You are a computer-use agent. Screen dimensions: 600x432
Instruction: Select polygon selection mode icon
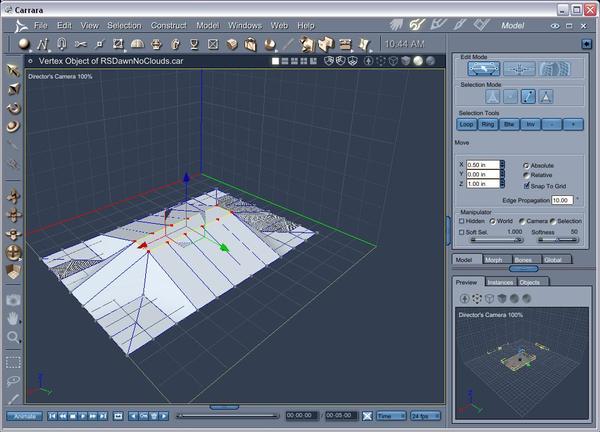coord(546,96)
